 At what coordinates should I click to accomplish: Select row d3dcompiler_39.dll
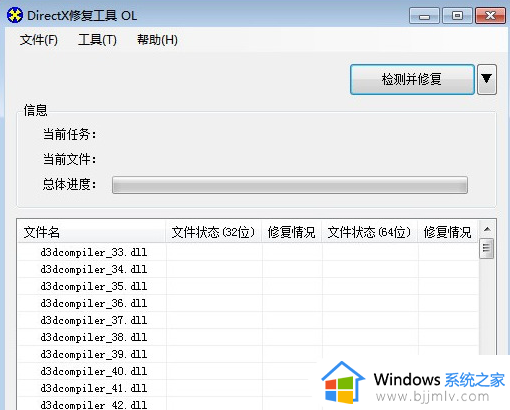[248, 354]
